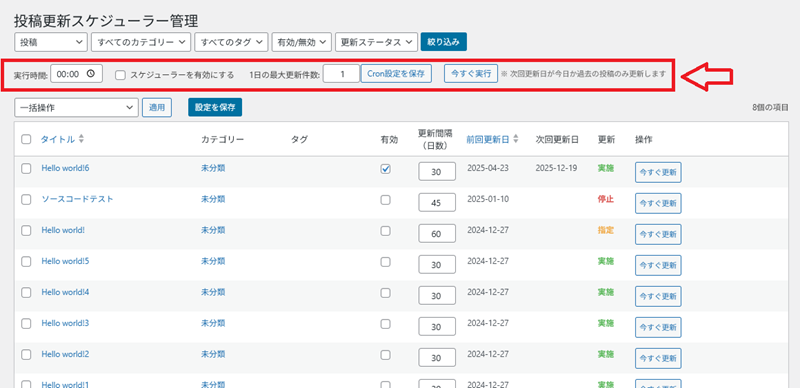Viewport: 800px width, 388px height.
Task: Click the clock icon in the execution time field
Action: (x=91, y=74)
